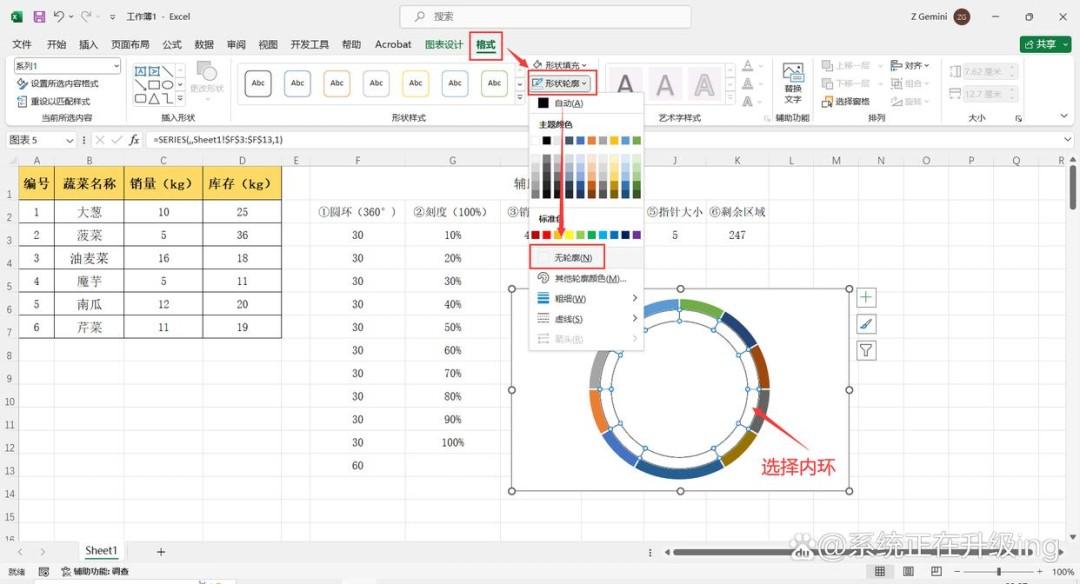The width and height of the screenshot is (1080, 584).
Task: Click the Share (共享) button
Action: (1045, 44)
